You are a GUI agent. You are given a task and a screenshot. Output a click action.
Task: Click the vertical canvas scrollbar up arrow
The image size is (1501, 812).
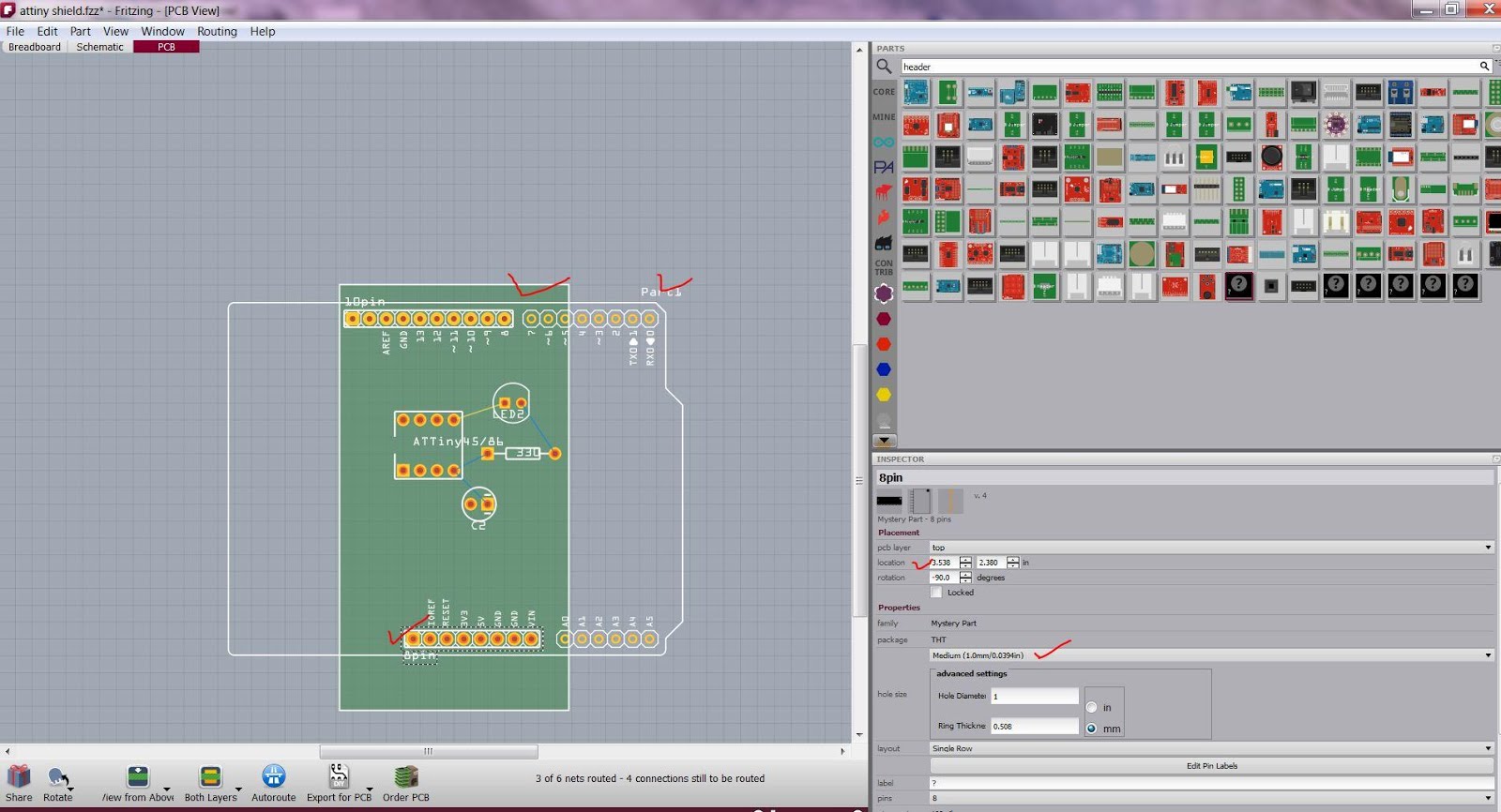tap(859, 50)
